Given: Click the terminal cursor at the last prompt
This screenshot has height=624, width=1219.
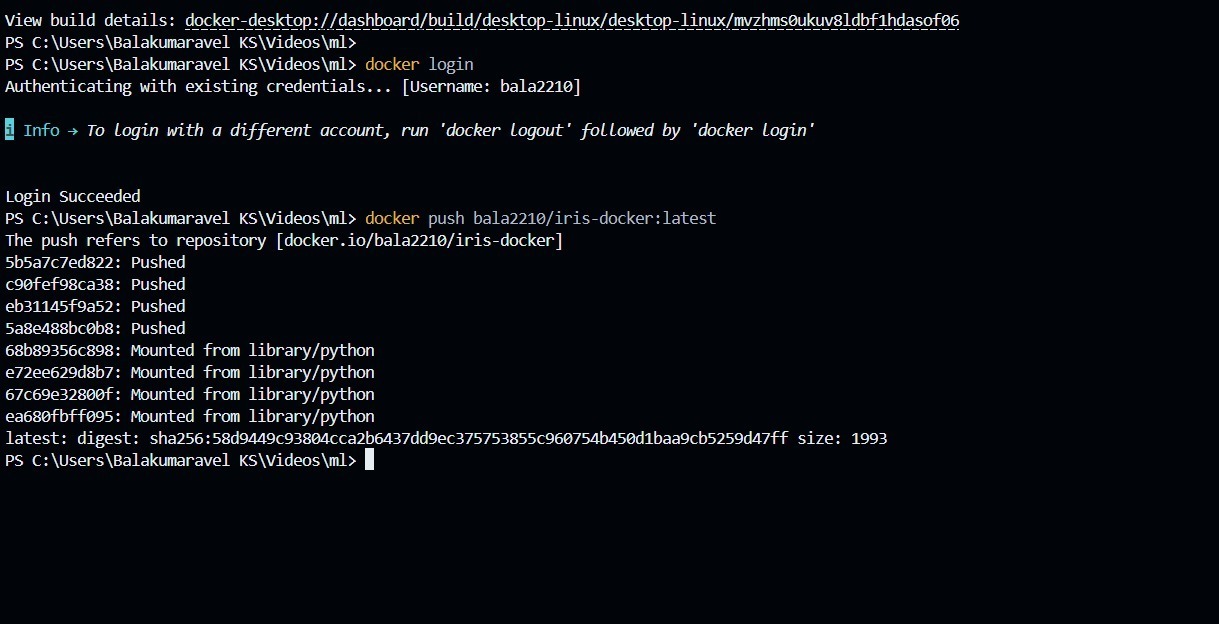Looking at the screenshot, I should pos(369,460).
